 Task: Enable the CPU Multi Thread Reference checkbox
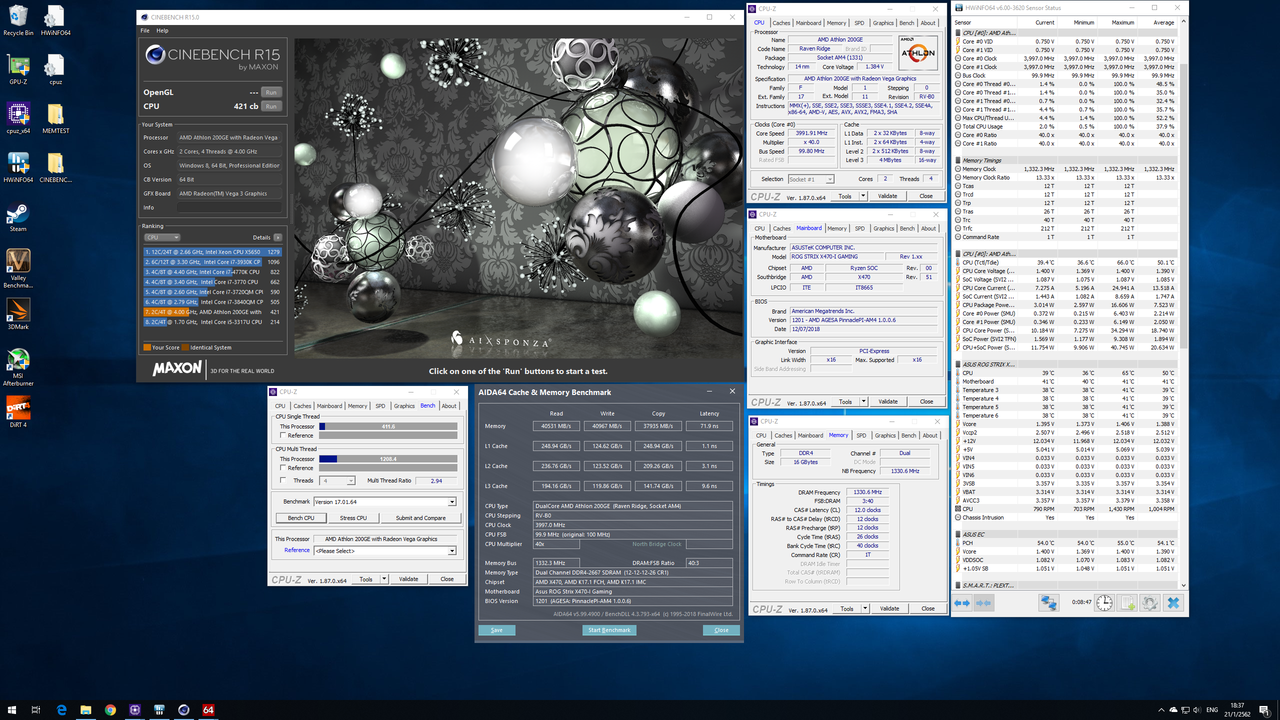tap(282, 468)
